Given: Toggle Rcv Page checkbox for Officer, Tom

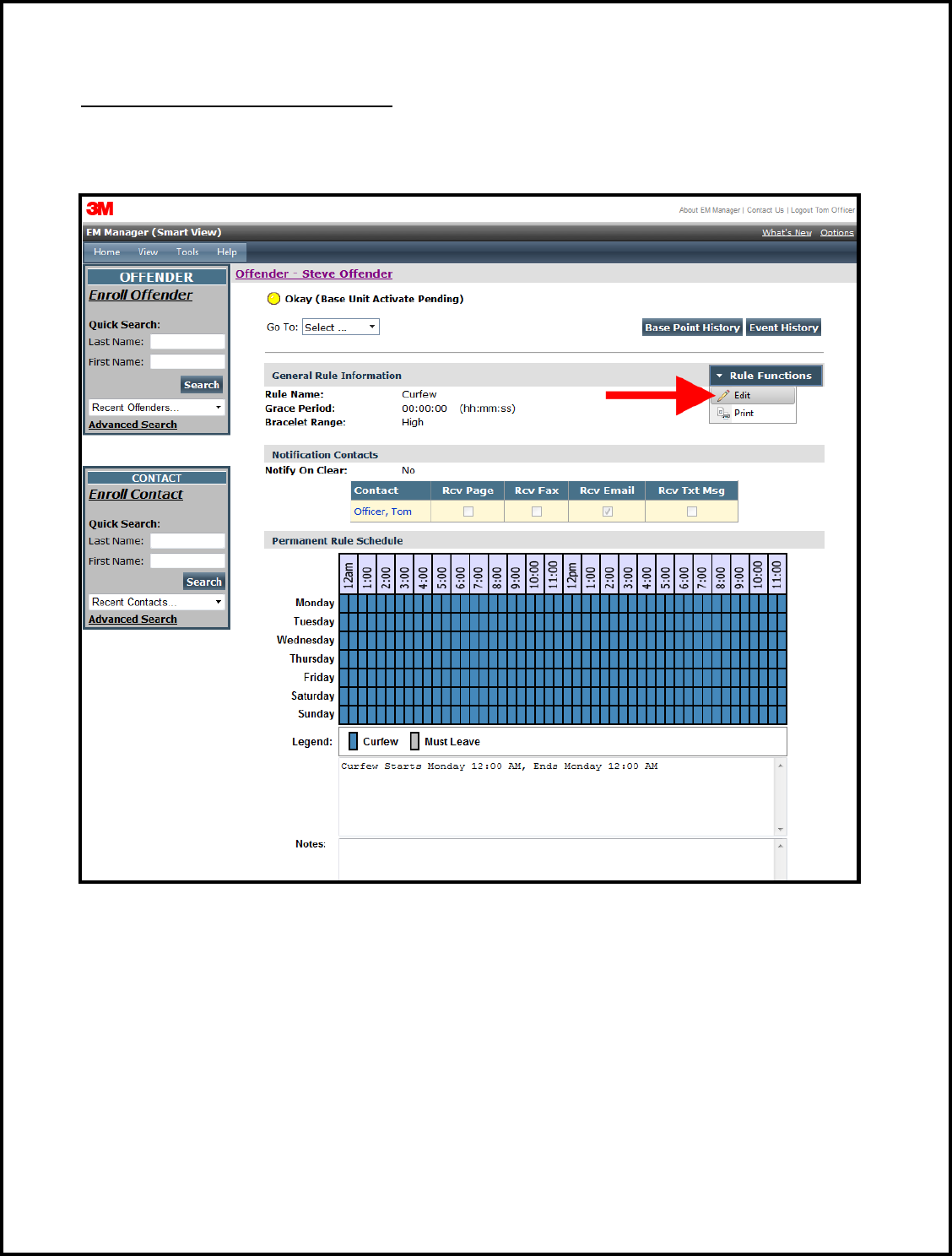Looking at the screenshot, I should point(468,512).
